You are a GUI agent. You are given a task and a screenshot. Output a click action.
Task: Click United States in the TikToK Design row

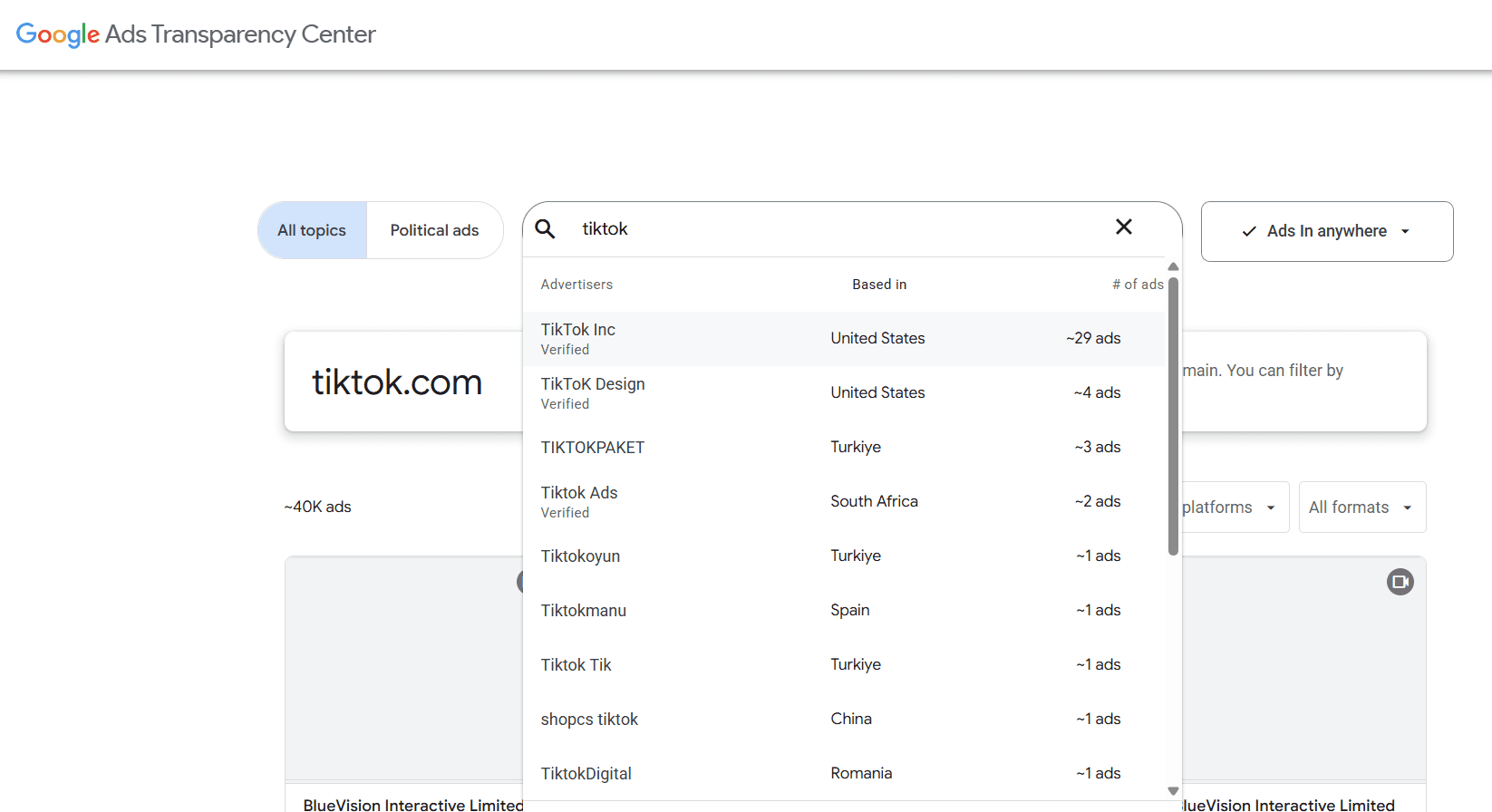click(877, 392)
